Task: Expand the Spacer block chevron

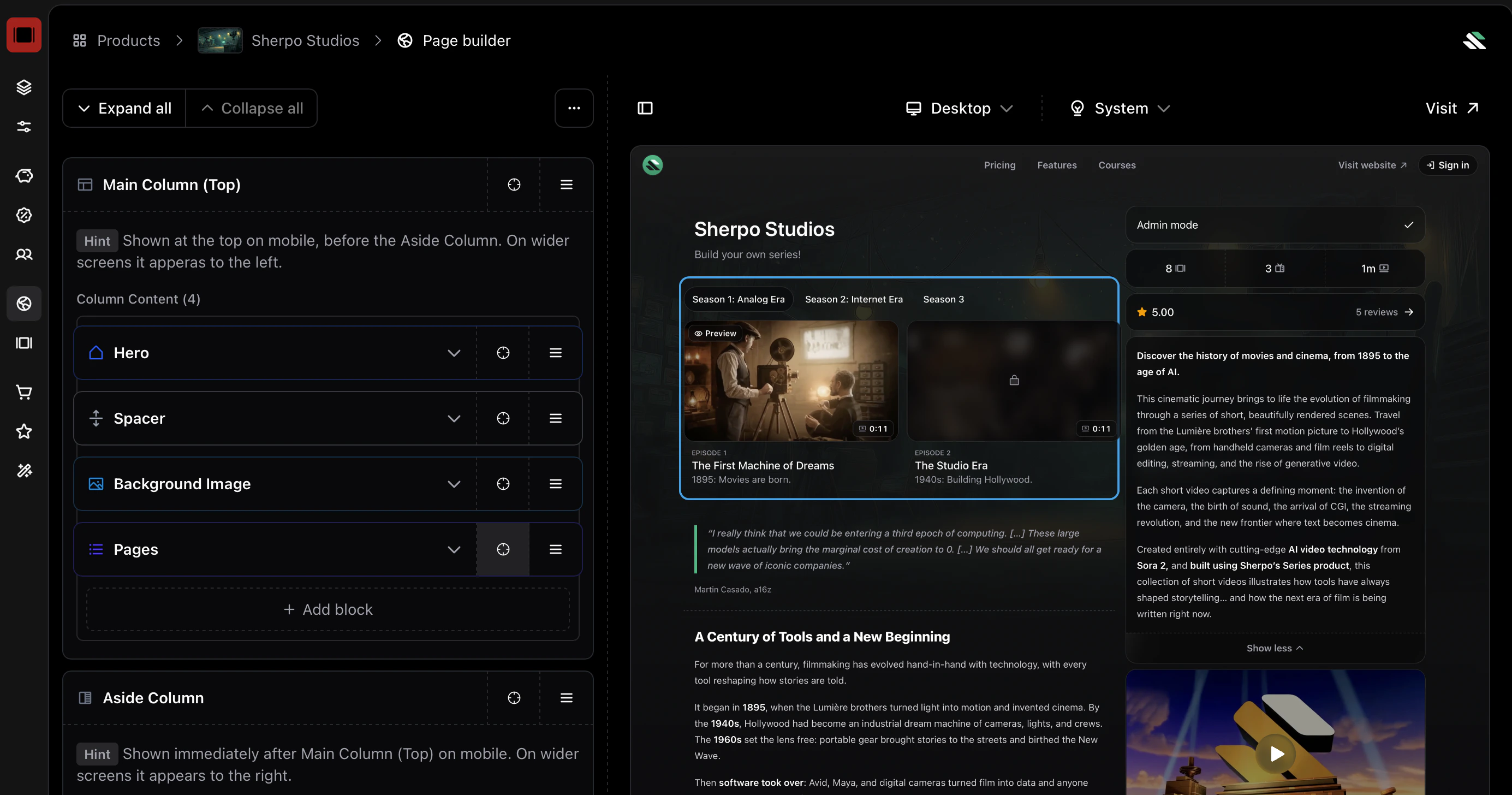Action: [454, 419]
